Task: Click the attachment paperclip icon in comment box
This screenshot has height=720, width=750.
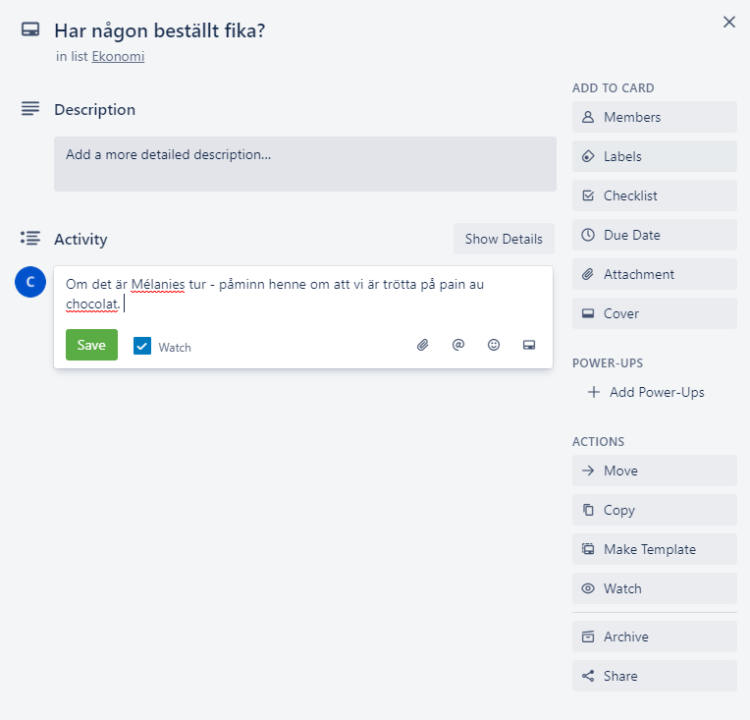Action: tap(423, 345)
